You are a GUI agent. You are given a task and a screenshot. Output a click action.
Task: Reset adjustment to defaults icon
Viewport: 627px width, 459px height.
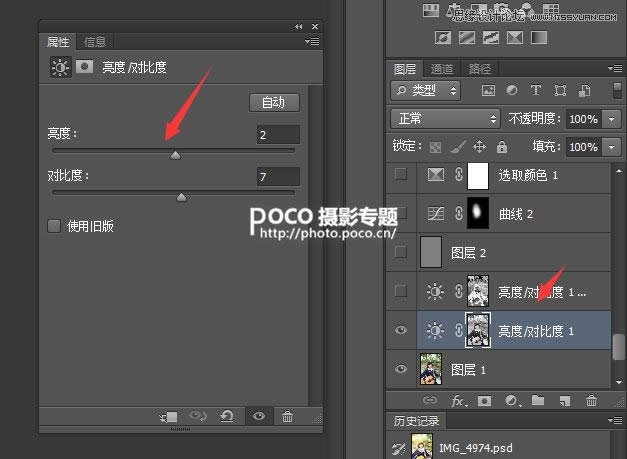tap(227, 417)
